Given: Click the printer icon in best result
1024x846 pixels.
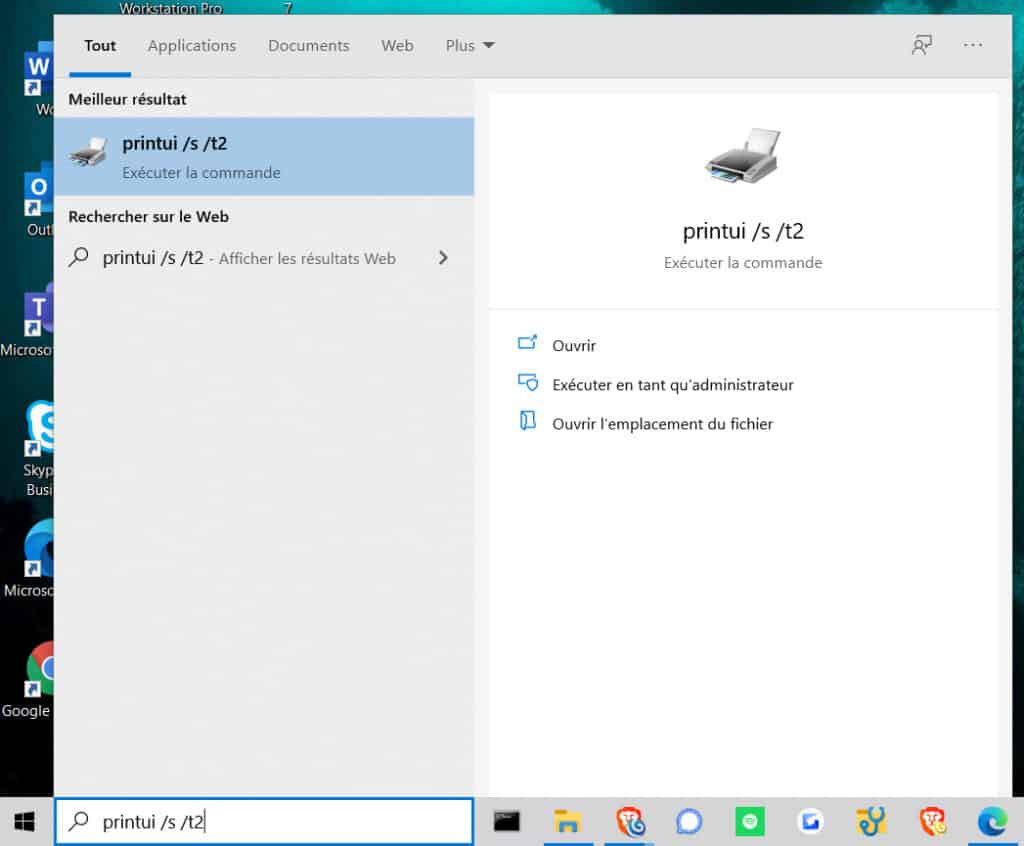Looking at the screenshot, I should (x=88, y=152).
